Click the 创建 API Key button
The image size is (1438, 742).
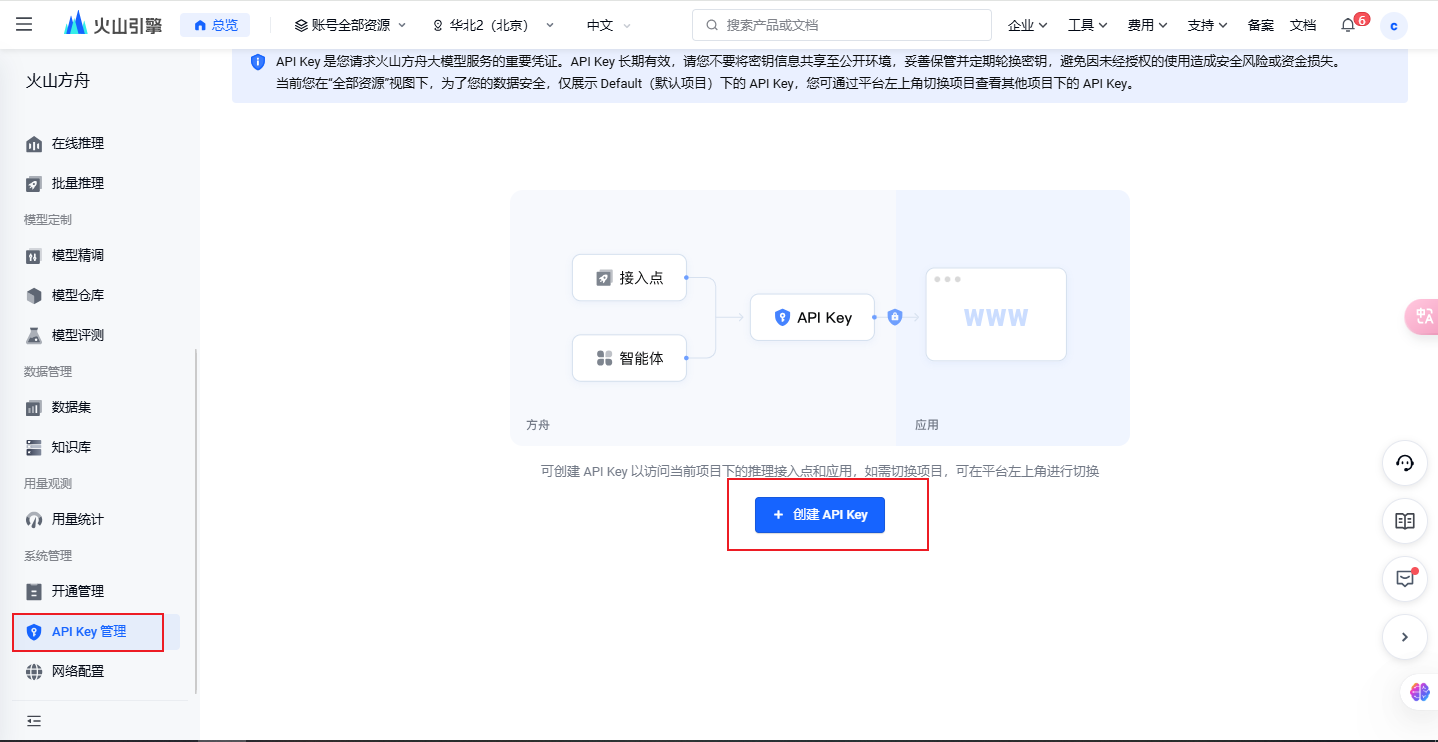(819, 514)
